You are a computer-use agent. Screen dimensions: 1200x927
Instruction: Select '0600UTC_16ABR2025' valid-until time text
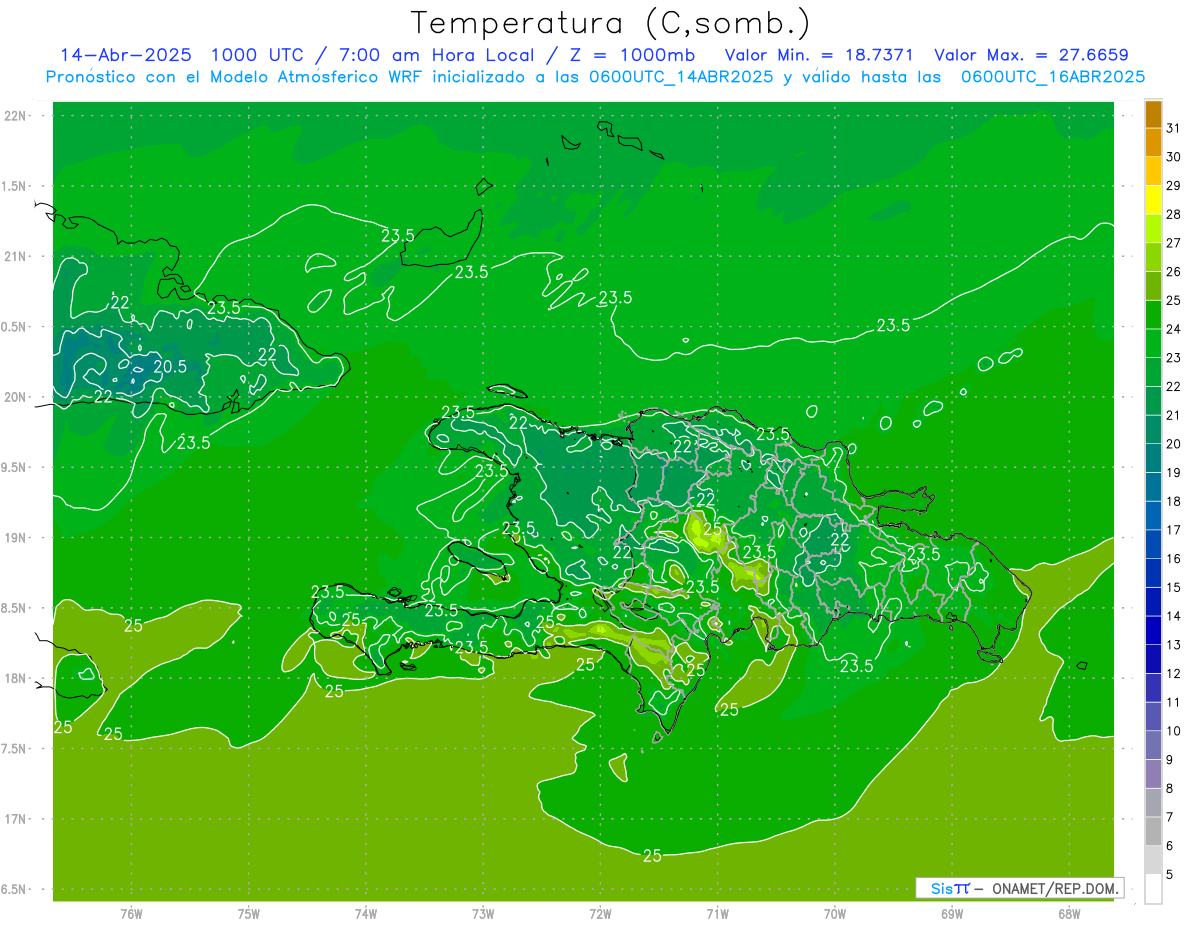(x=1053, y=77)
